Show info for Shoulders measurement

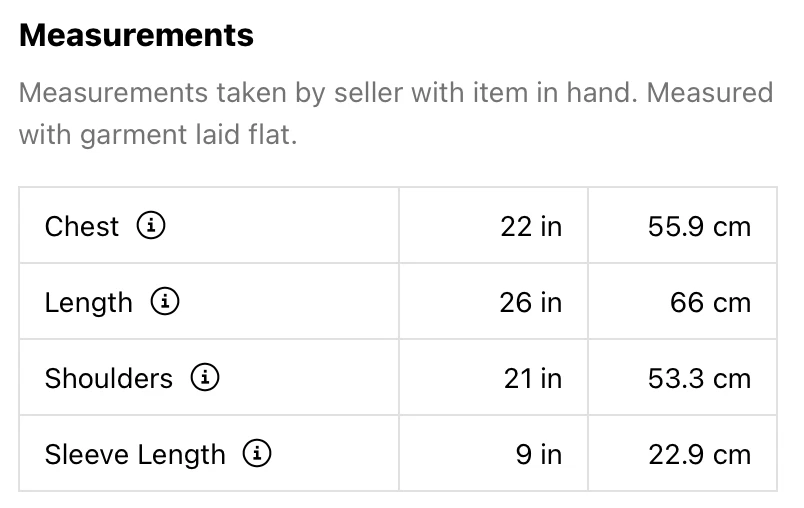205,378
